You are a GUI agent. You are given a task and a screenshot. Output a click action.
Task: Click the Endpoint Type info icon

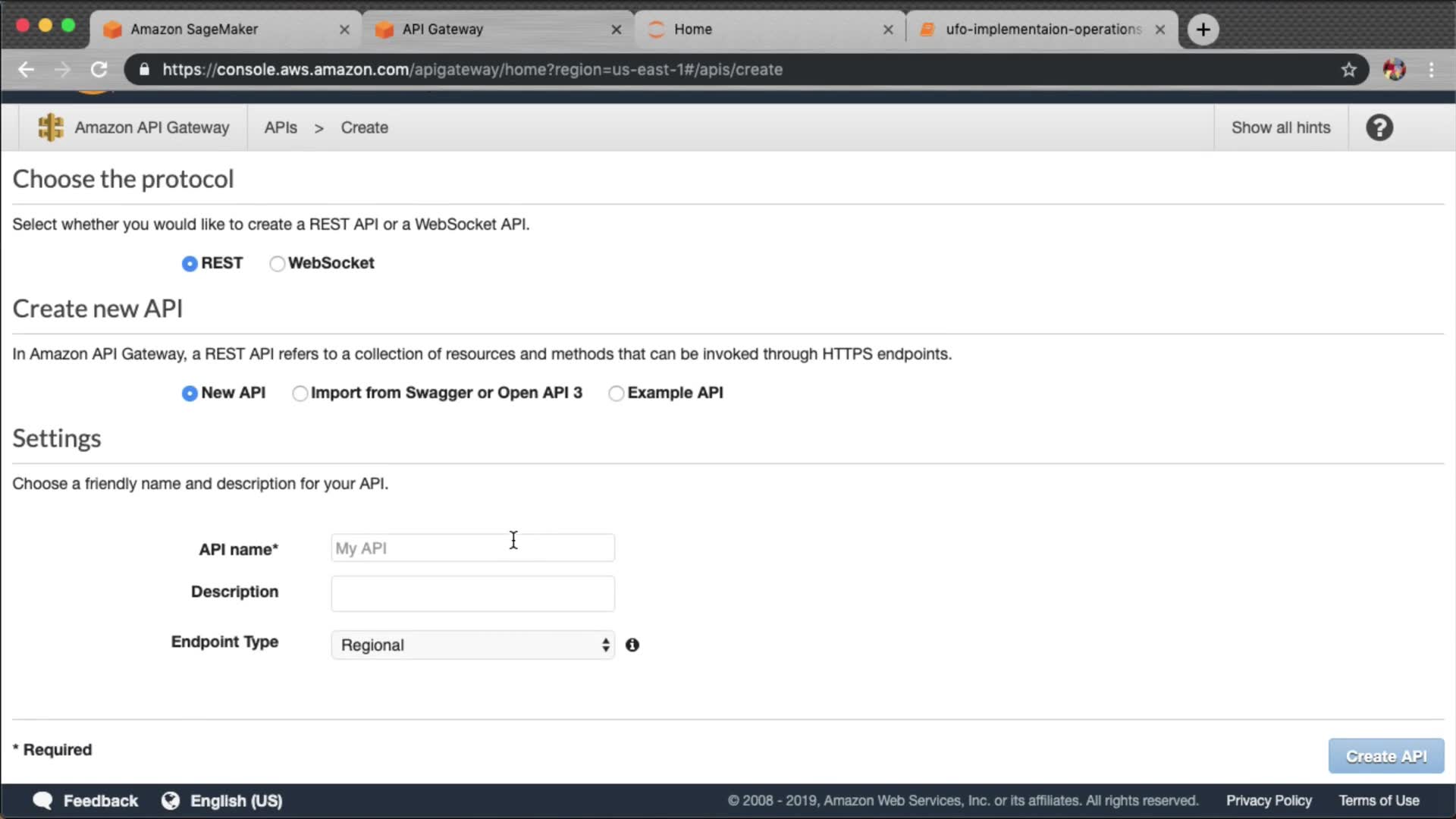(632, 645)
